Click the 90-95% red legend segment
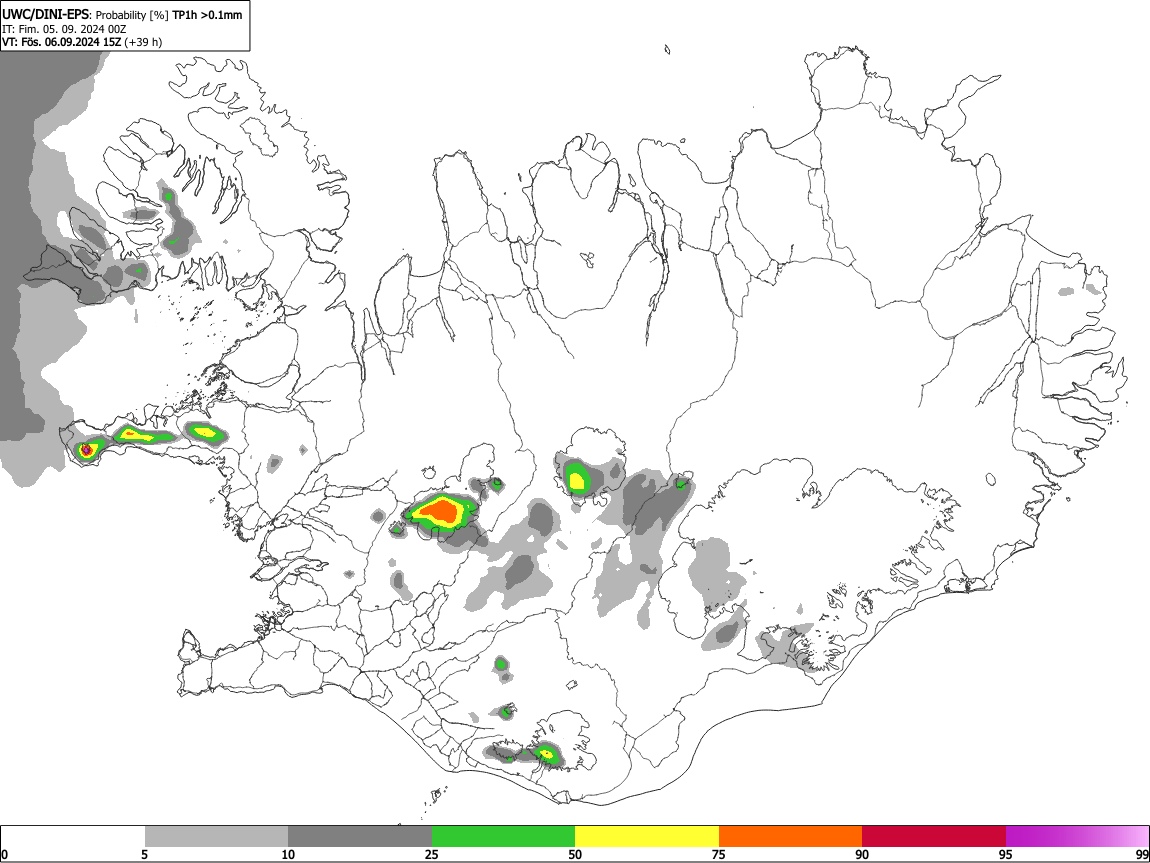The image size is (1150, 863). click(x=934, y=836)
